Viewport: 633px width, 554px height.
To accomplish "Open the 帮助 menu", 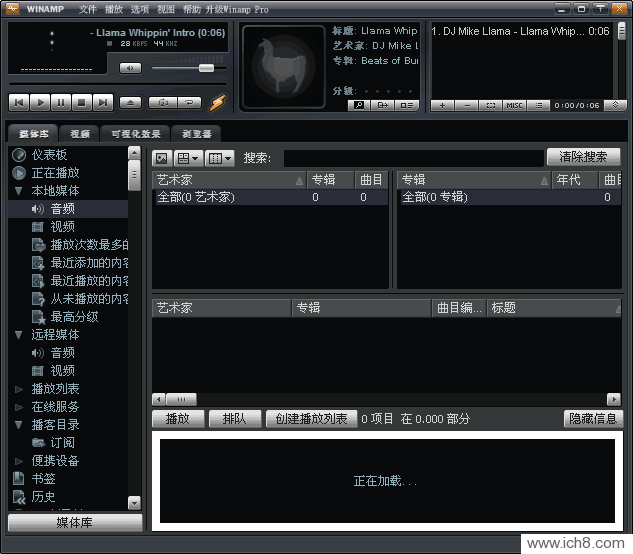I will tap(191, 9).
